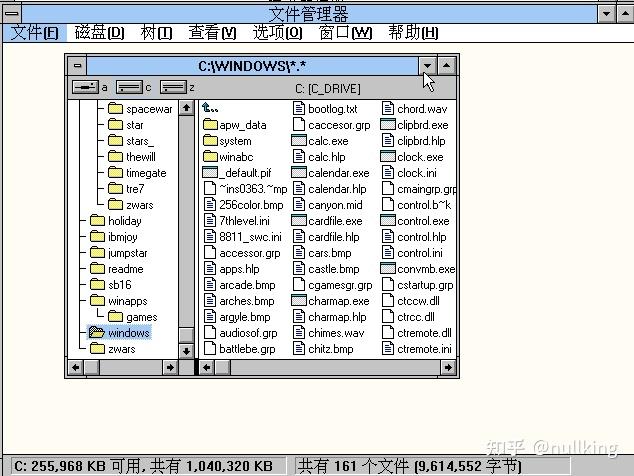Open the 窗口(W) menu

tap(345, 33)
